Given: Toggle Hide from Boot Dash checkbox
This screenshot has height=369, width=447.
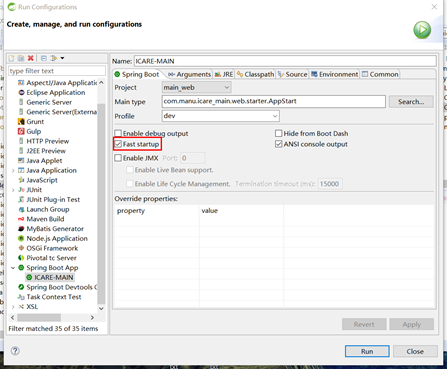Looking at the screenshot, I should pos(279,133).
